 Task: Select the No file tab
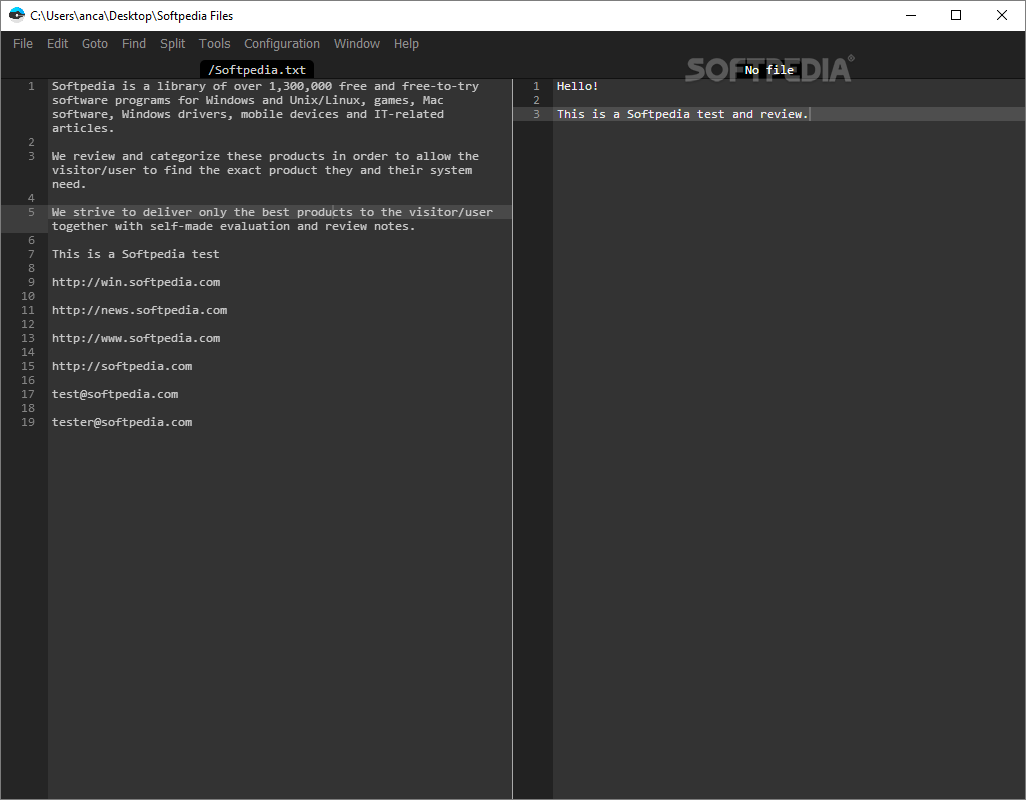pos(769,70)
